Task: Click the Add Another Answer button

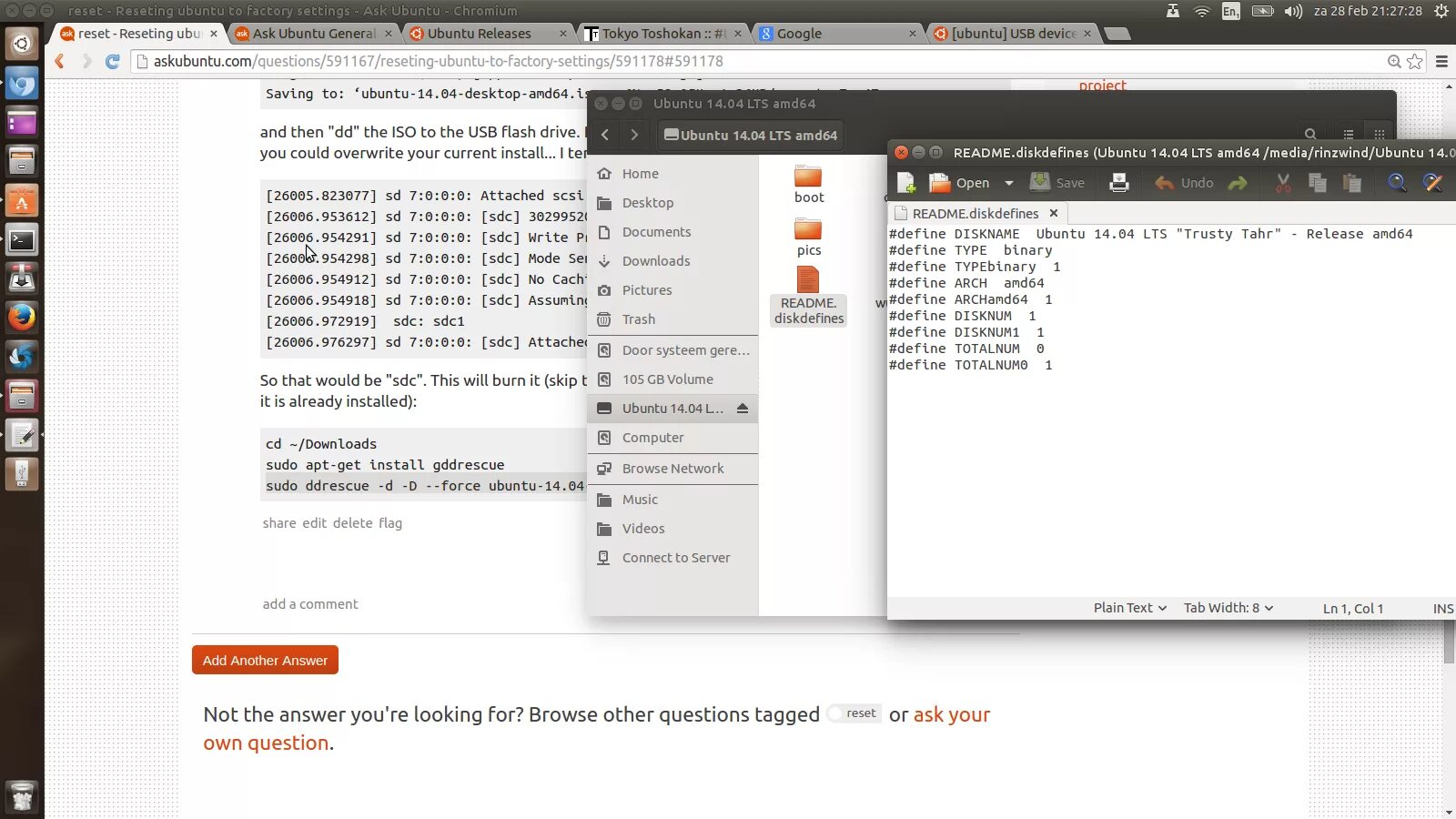Action: pos(265,660)
